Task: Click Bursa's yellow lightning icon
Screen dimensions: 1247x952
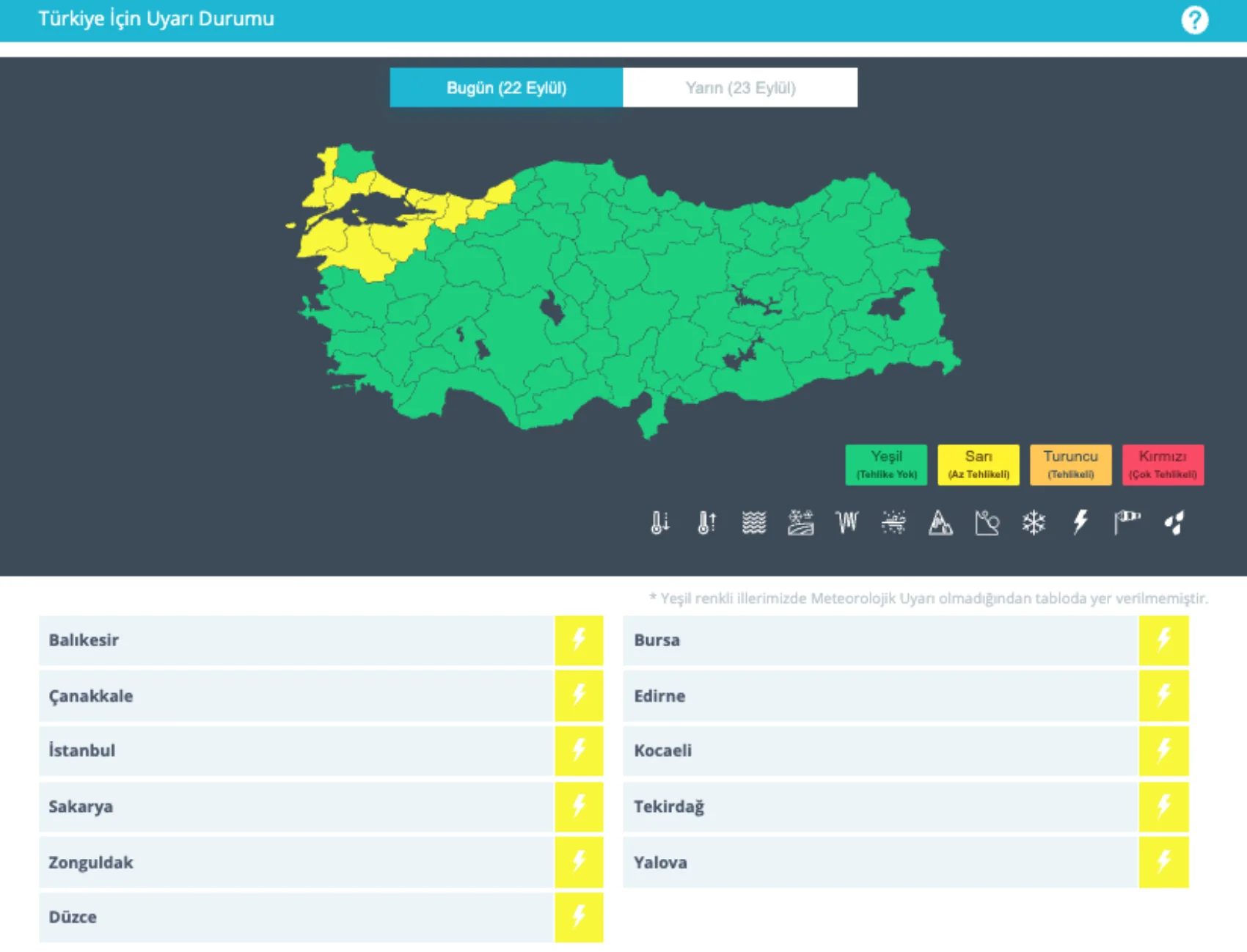Action: [1163, 640]
